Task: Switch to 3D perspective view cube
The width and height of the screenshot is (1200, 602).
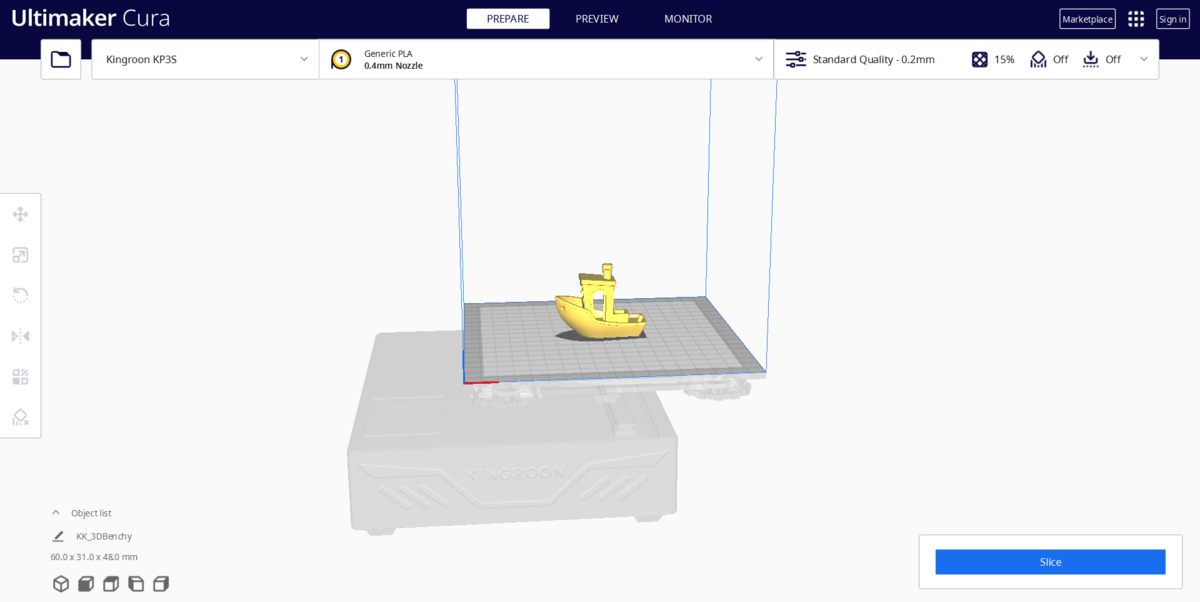Action: pyautogui.click(x=61, y=584)
